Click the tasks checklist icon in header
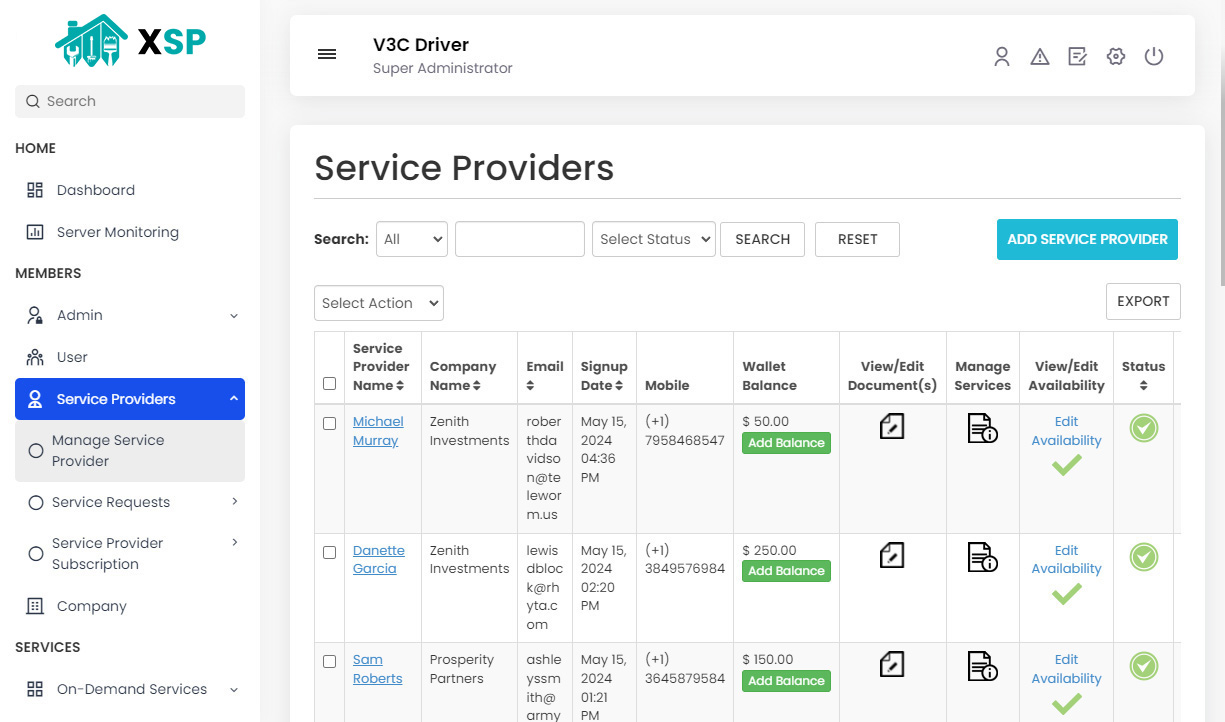Viewport: 1225px width, 722px height. (x=1077, y=57)
